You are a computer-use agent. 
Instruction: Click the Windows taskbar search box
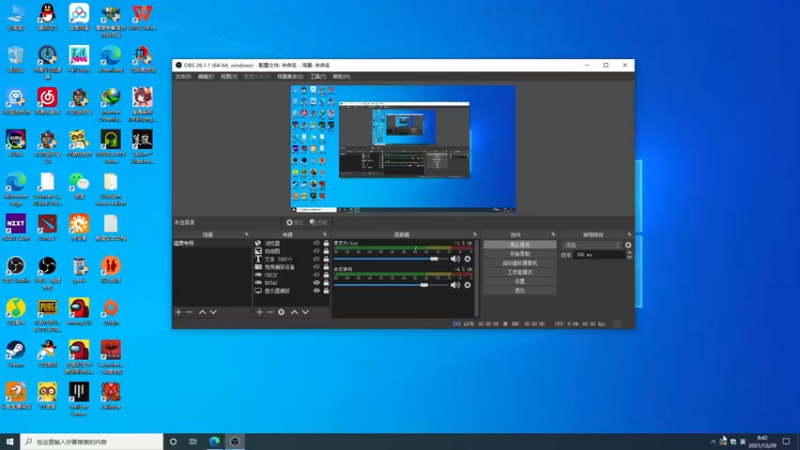click(92, 442)
